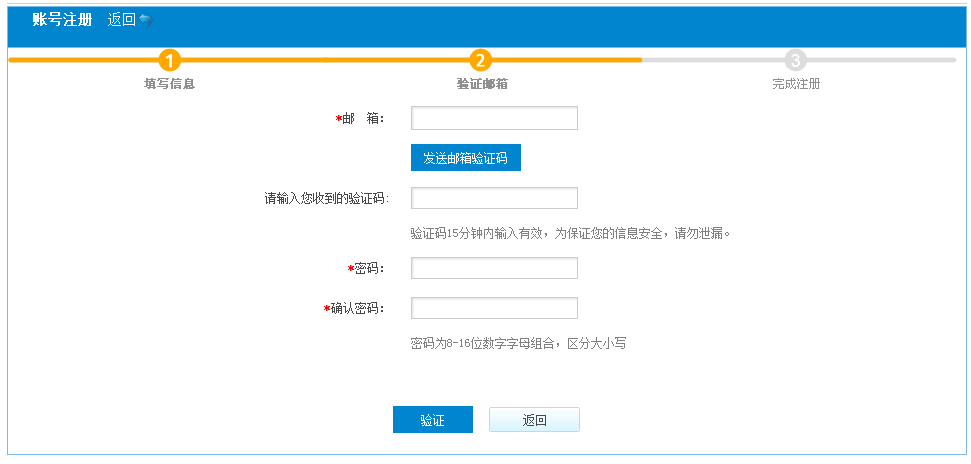Select the 完成注册 step label
The width and height of the screenshot is (971, 464).
tap(795, 84)
